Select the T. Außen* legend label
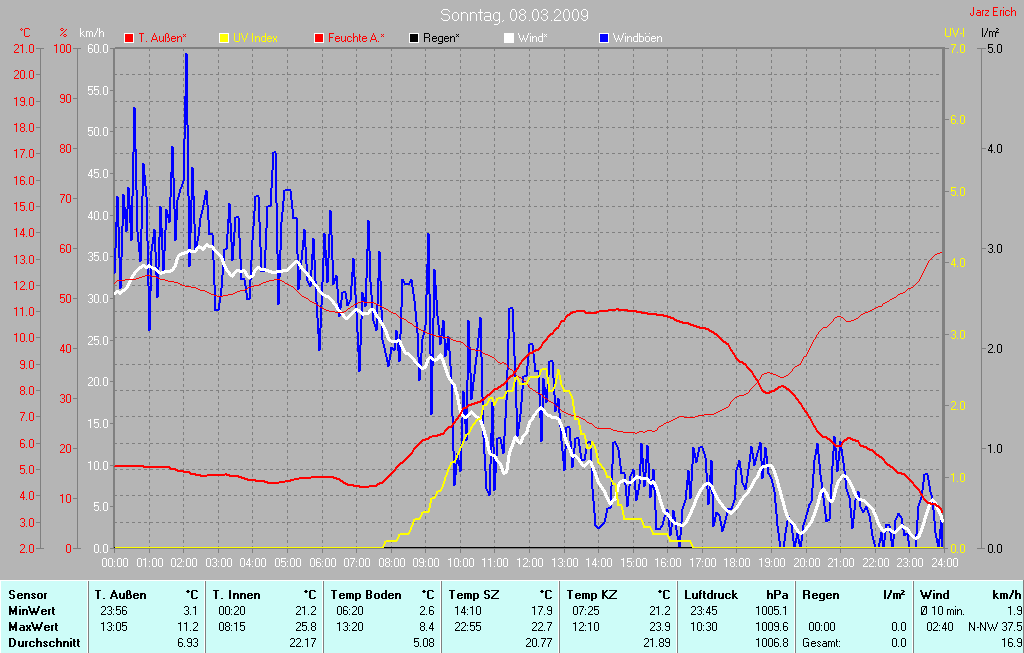1024x653 pixels. tap(162, 38)
